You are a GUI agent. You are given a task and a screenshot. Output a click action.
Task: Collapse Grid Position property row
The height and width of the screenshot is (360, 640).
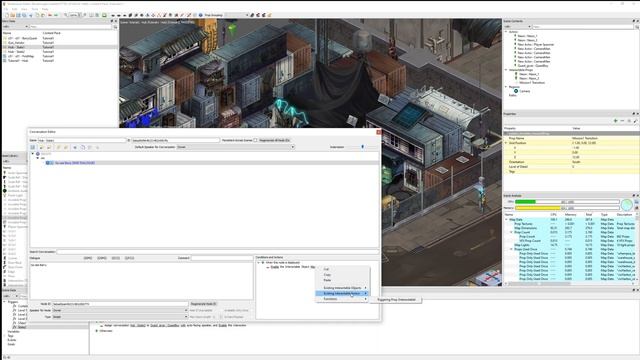(x=506, y=143)
